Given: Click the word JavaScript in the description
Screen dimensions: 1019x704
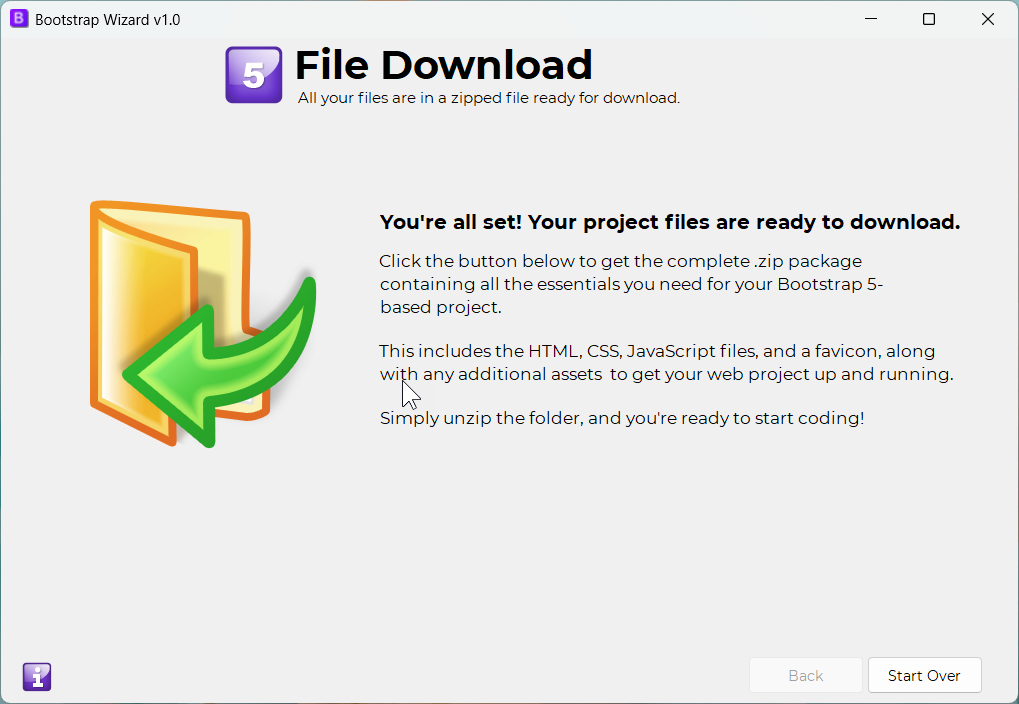Looking at the screenshot, I should pos(671,351).
